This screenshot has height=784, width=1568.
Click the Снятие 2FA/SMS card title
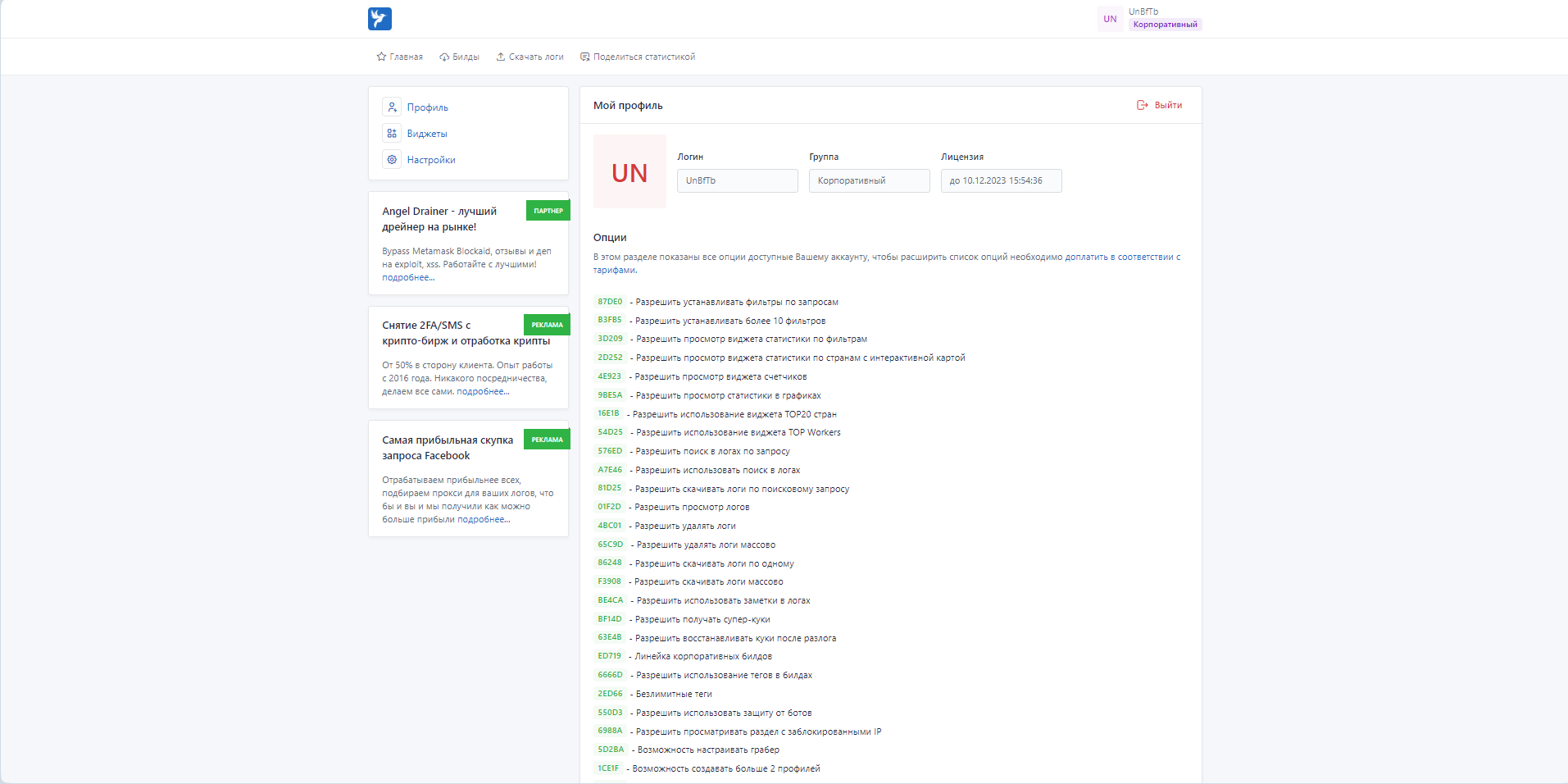(x=466, y=333)
